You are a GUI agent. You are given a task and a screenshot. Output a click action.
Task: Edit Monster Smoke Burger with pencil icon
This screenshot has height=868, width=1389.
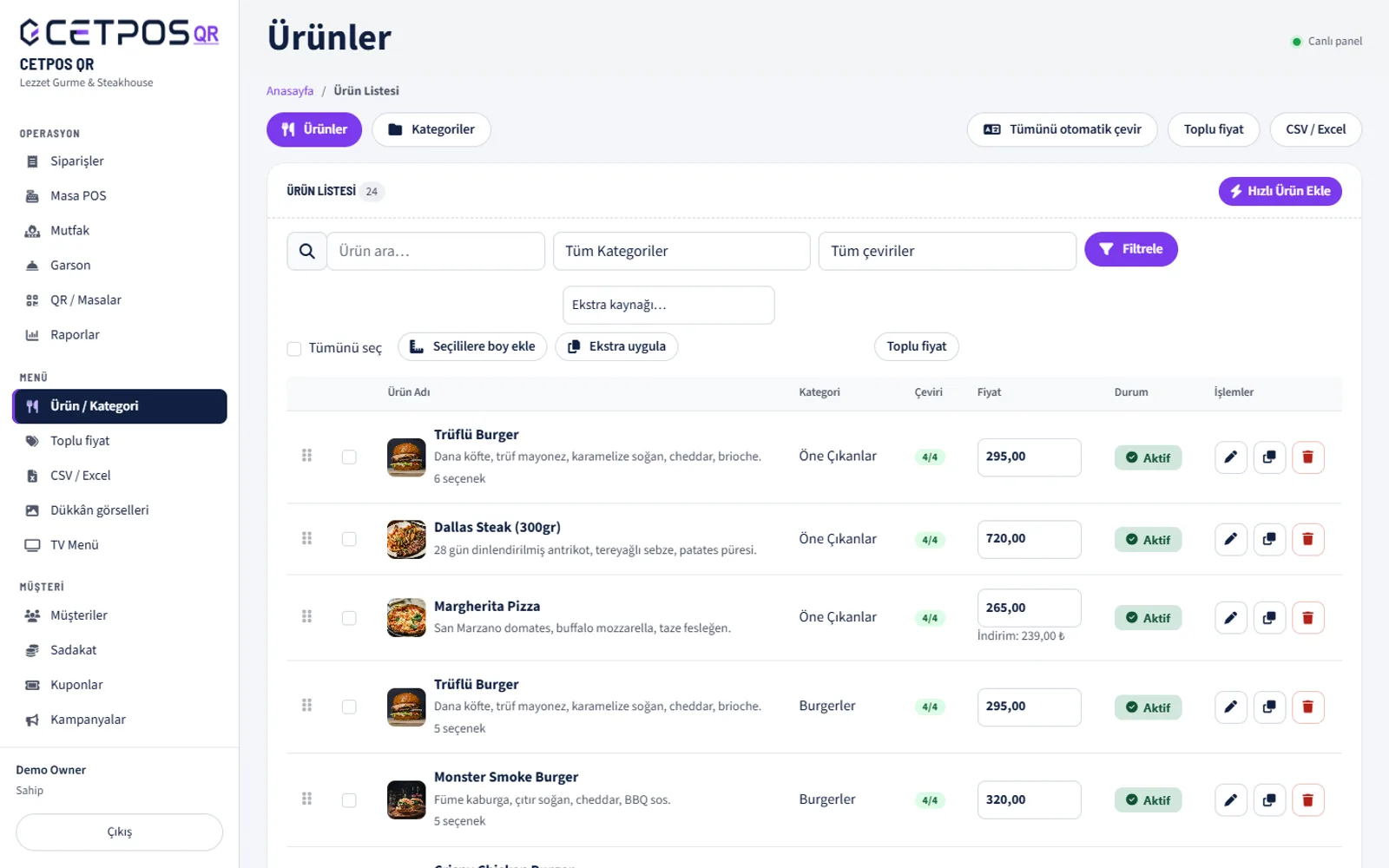[x=1230, y=800]
